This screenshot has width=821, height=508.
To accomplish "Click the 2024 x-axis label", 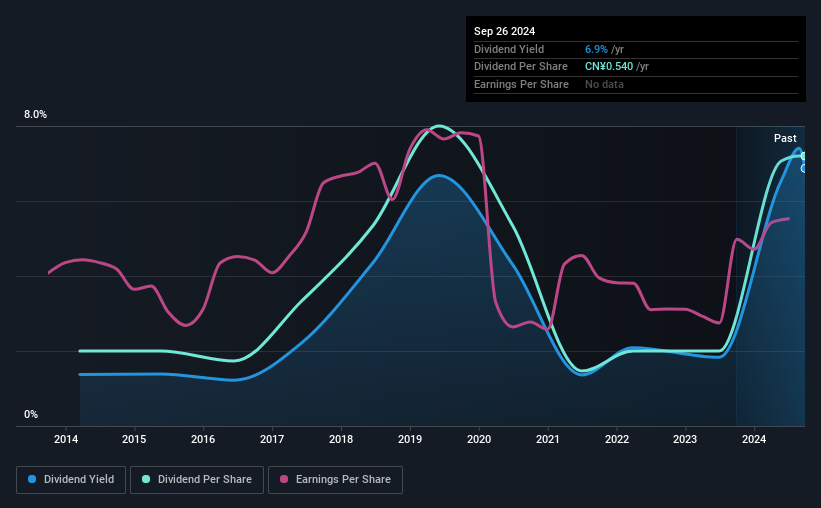I will [754, 439].
